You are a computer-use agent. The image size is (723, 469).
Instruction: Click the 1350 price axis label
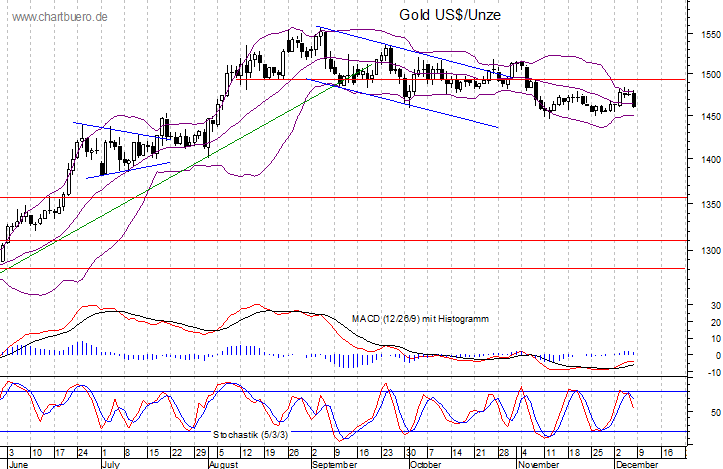pyautogui.click(x=711, y=204)
